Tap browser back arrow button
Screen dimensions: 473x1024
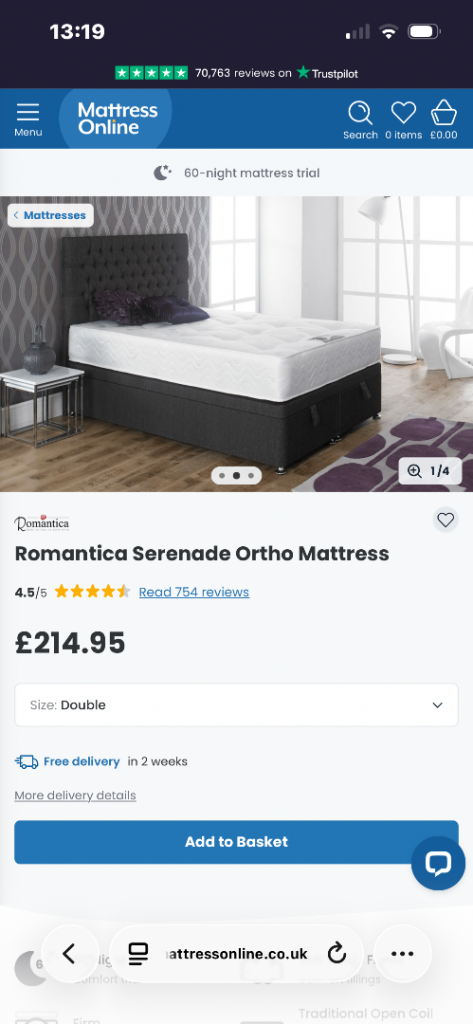point(70,953)
